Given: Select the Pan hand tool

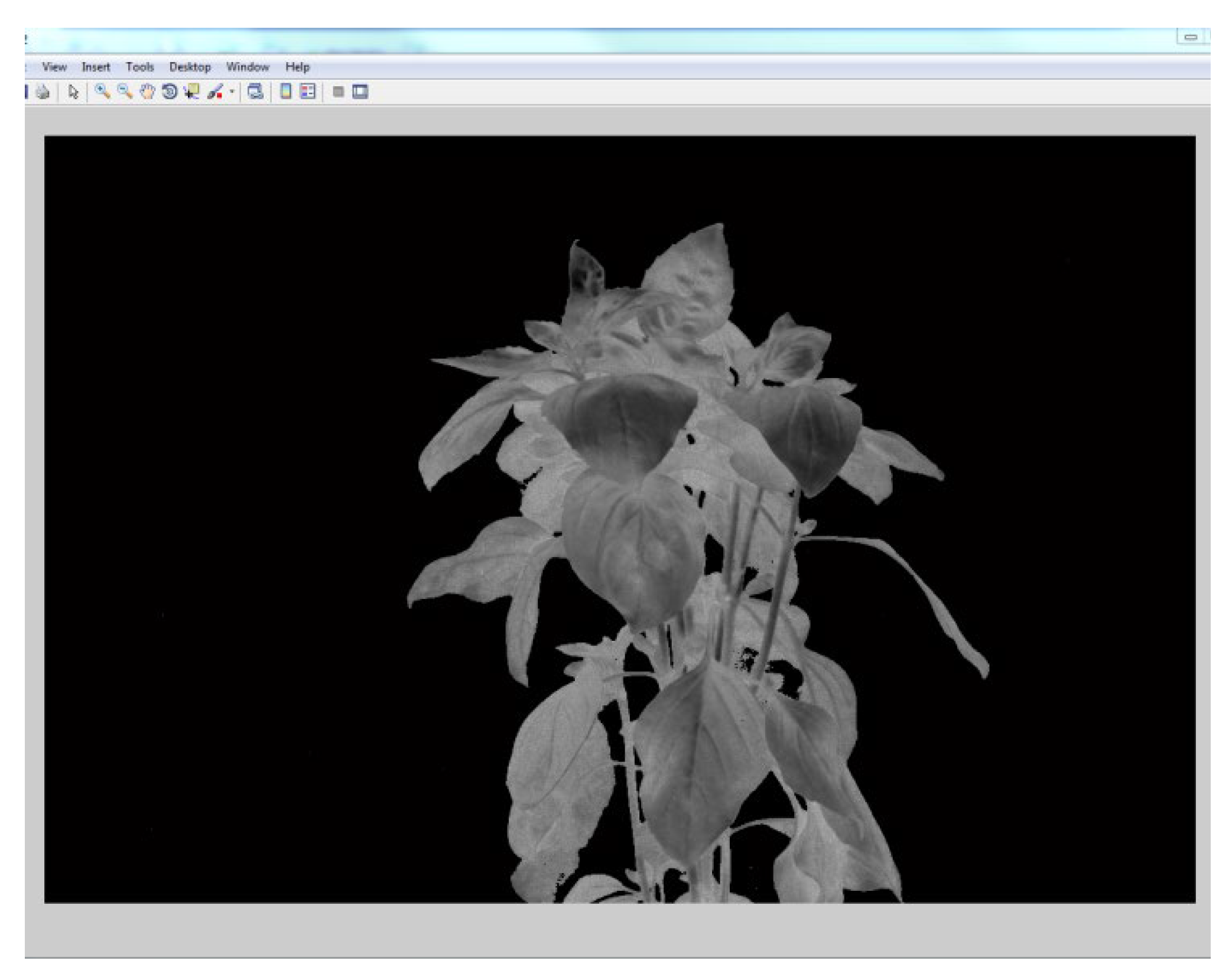Looking at the screenshot, I should tap(147, 92).
